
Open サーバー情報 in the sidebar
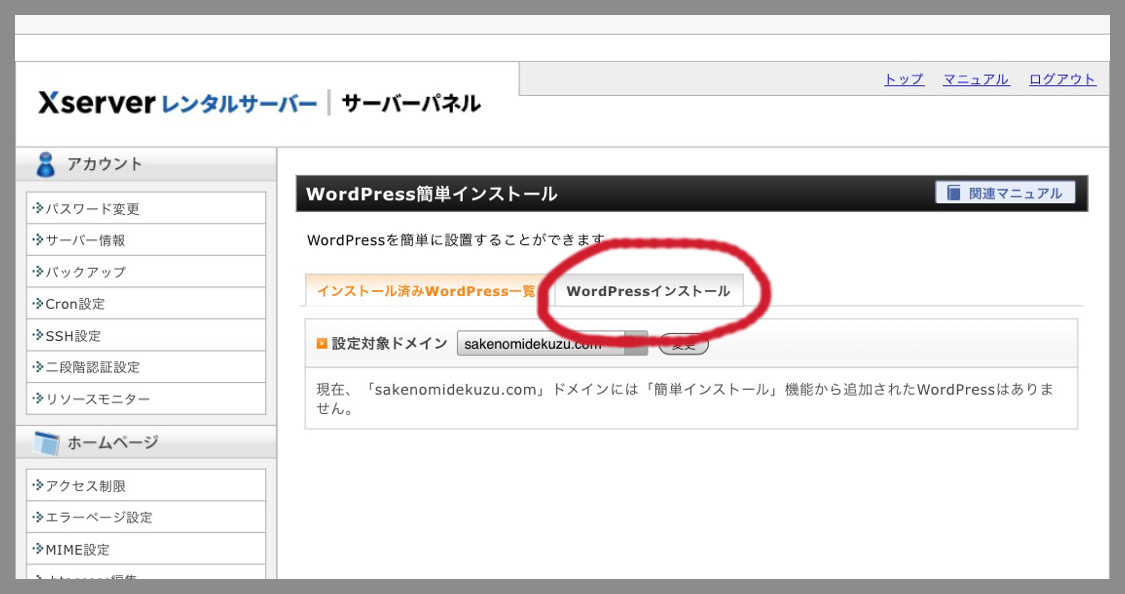146,240
